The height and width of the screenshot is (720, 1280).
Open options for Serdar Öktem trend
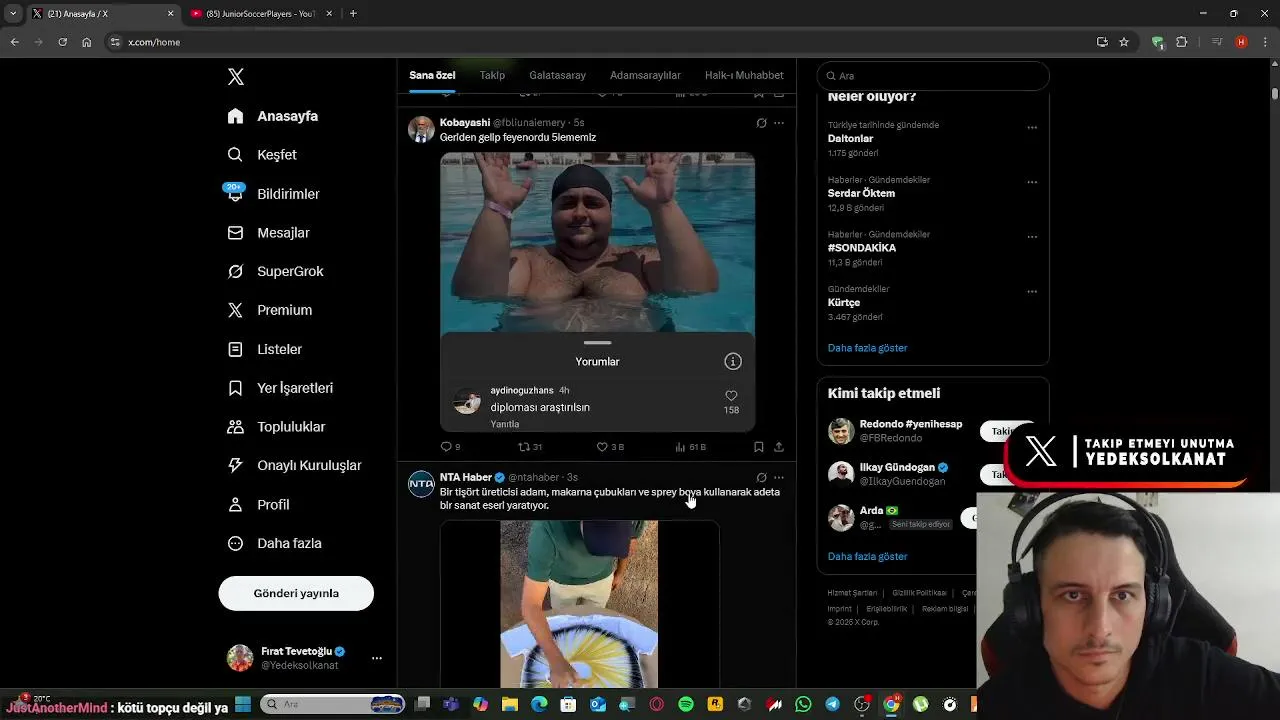click(1032, 183)
